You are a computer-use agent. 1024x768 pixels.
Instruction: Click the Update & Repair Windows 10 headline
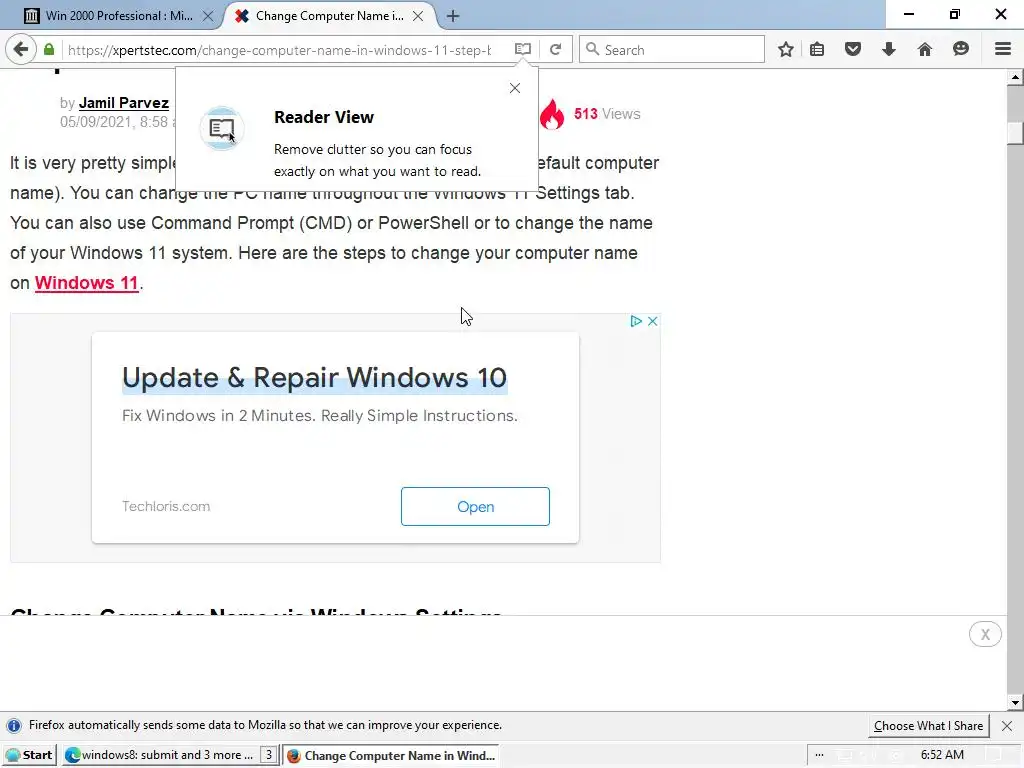point(314,377)
